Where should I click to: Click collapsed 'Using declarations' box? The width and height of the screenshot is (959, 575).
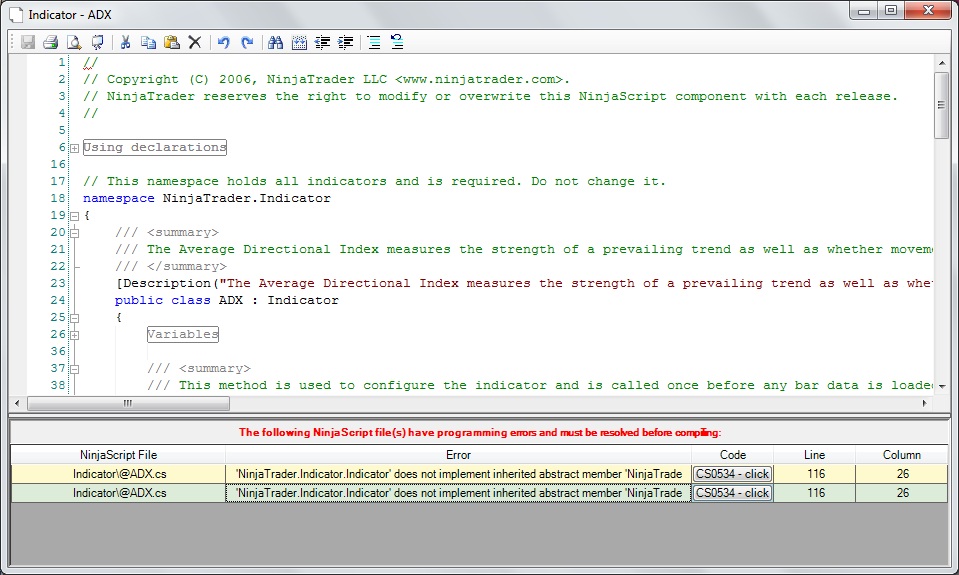pyautogui.click(x=155, y=147)
